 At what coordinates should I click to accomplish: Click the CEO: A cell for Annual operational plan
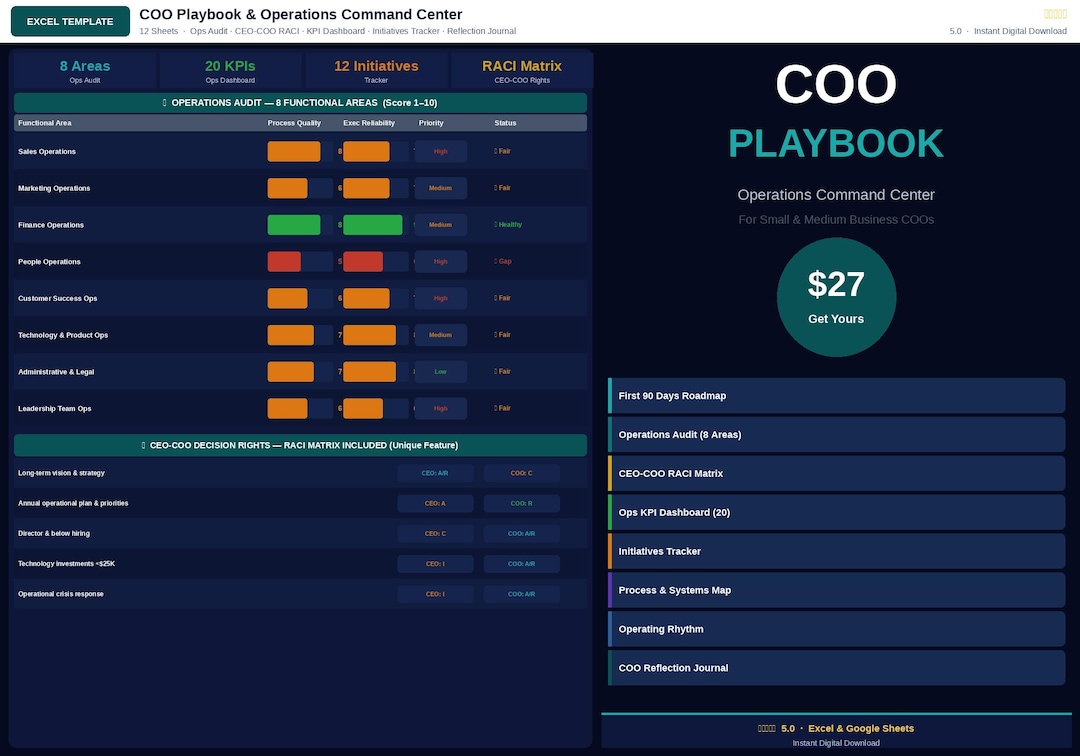point(435,503)
